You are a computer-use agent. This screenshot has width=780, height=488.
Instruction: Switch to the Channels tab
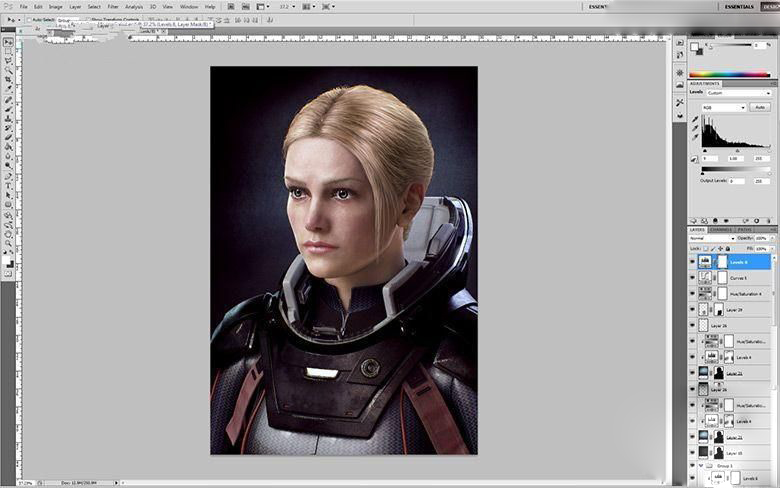pyautogui.click(x=720, y=230)
